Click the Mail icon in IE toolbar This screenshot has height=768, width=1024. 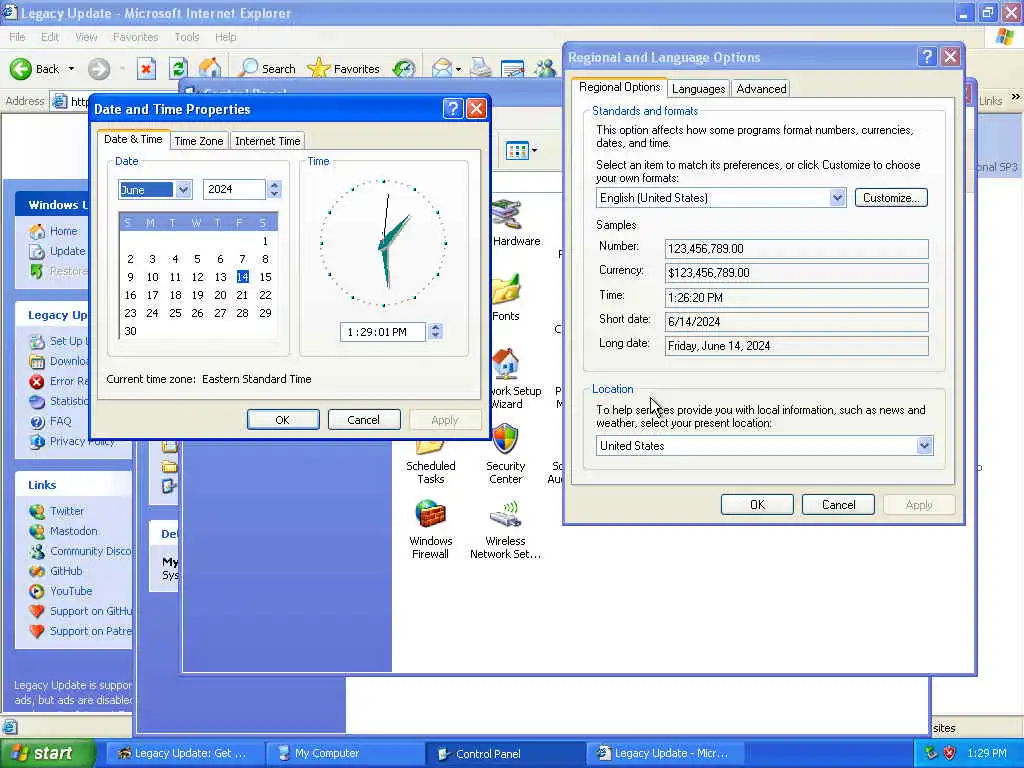(443, 69)
